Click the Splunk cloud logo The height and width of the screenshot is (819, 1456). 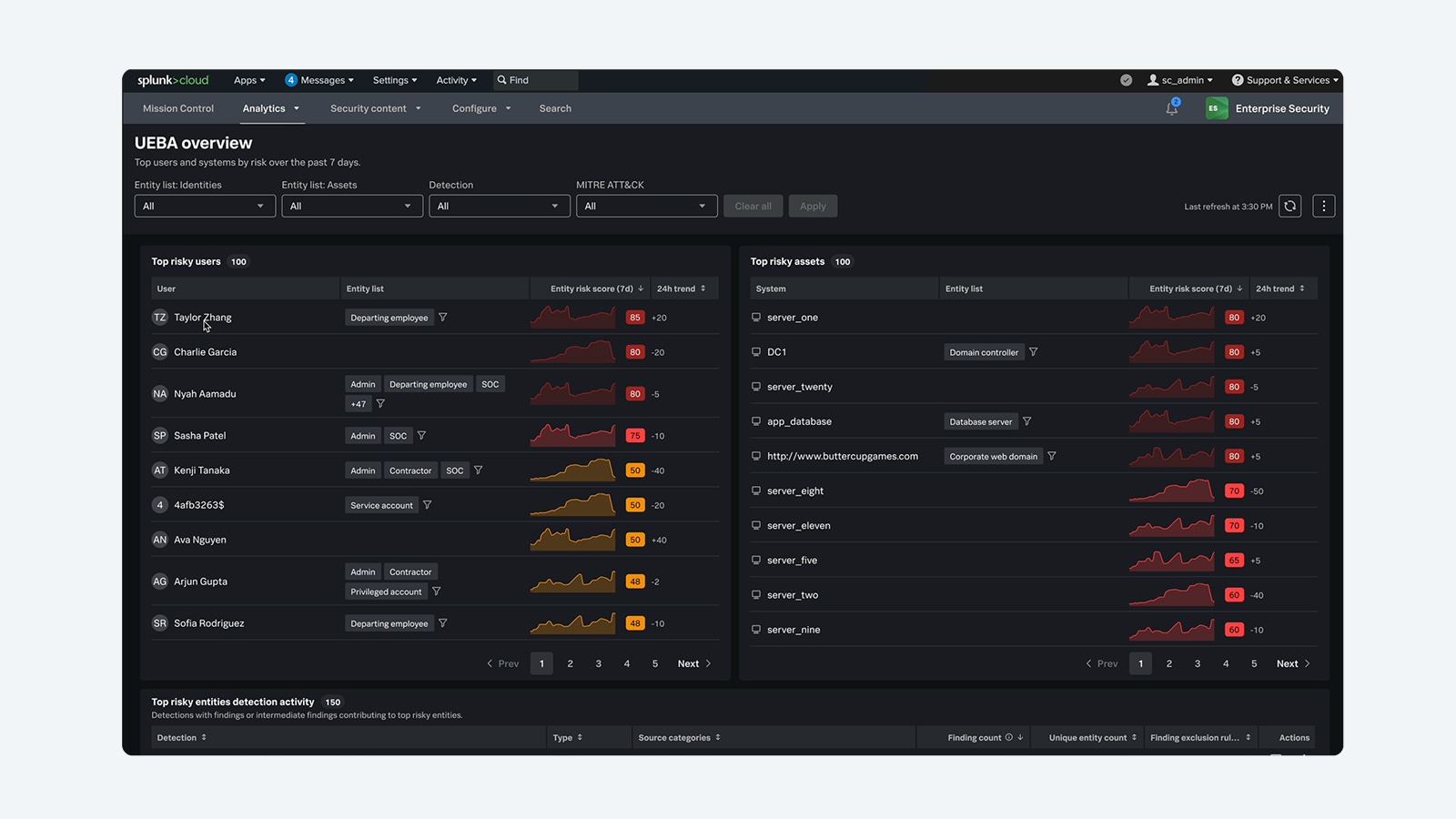(173, 80)
